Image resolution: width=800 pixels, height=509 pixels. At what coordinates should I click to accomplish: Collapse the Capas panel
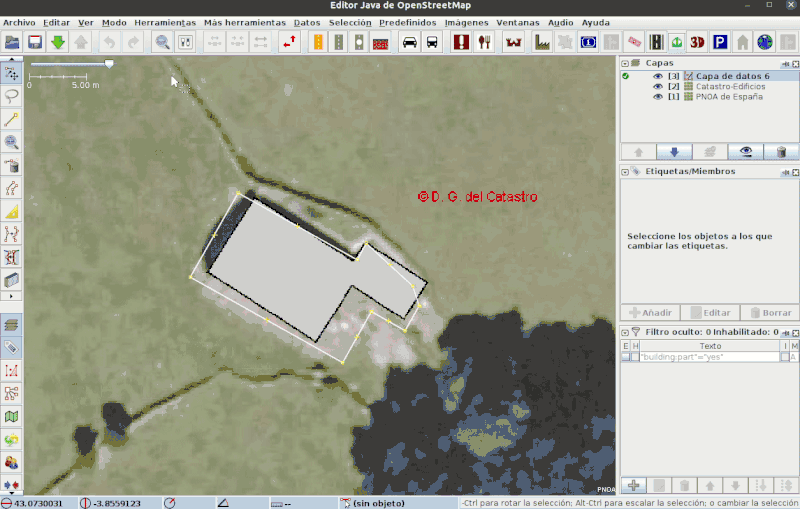(x=625, y=62)
